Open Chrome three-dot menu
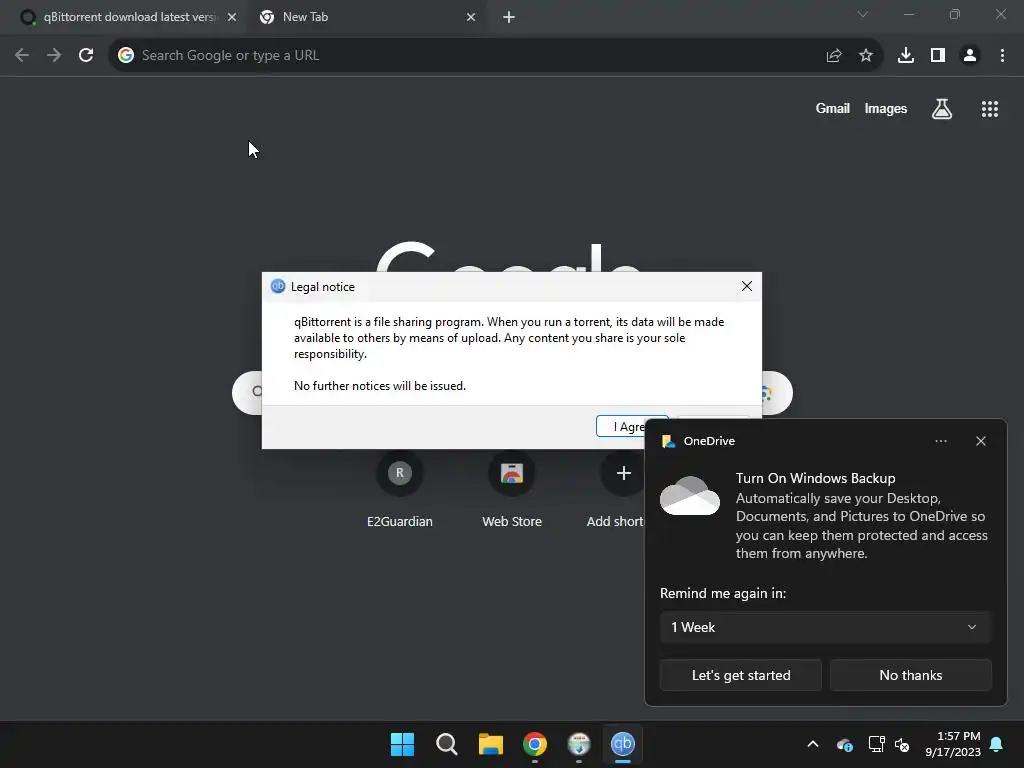The width and height of the screenshot is (1024, 768). click(1002, 56)
